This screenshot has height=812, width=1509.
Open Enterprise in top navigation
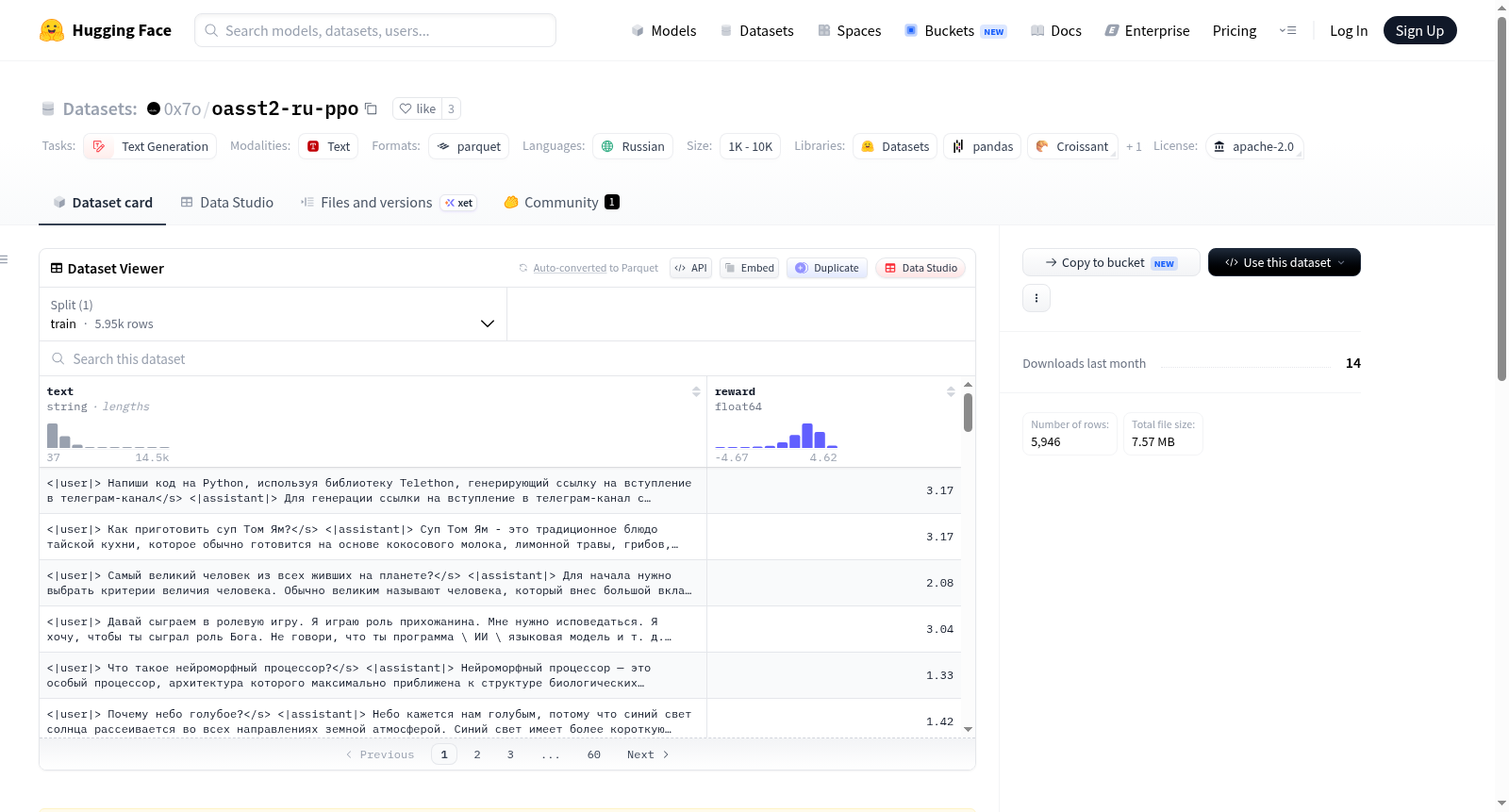[x=1148, y=31]
